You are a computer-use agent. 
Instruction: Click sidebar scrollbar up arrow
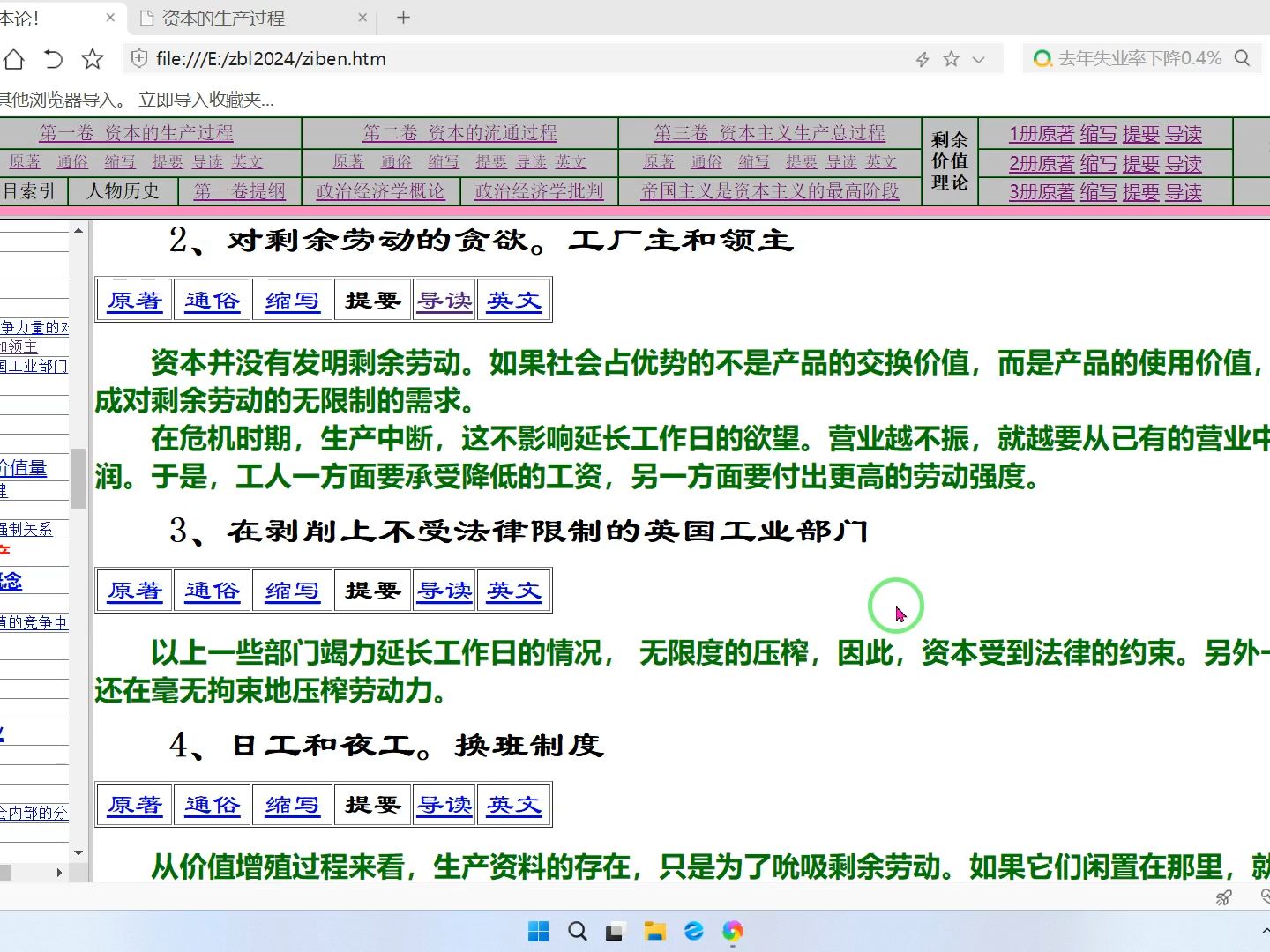(78, 231)
